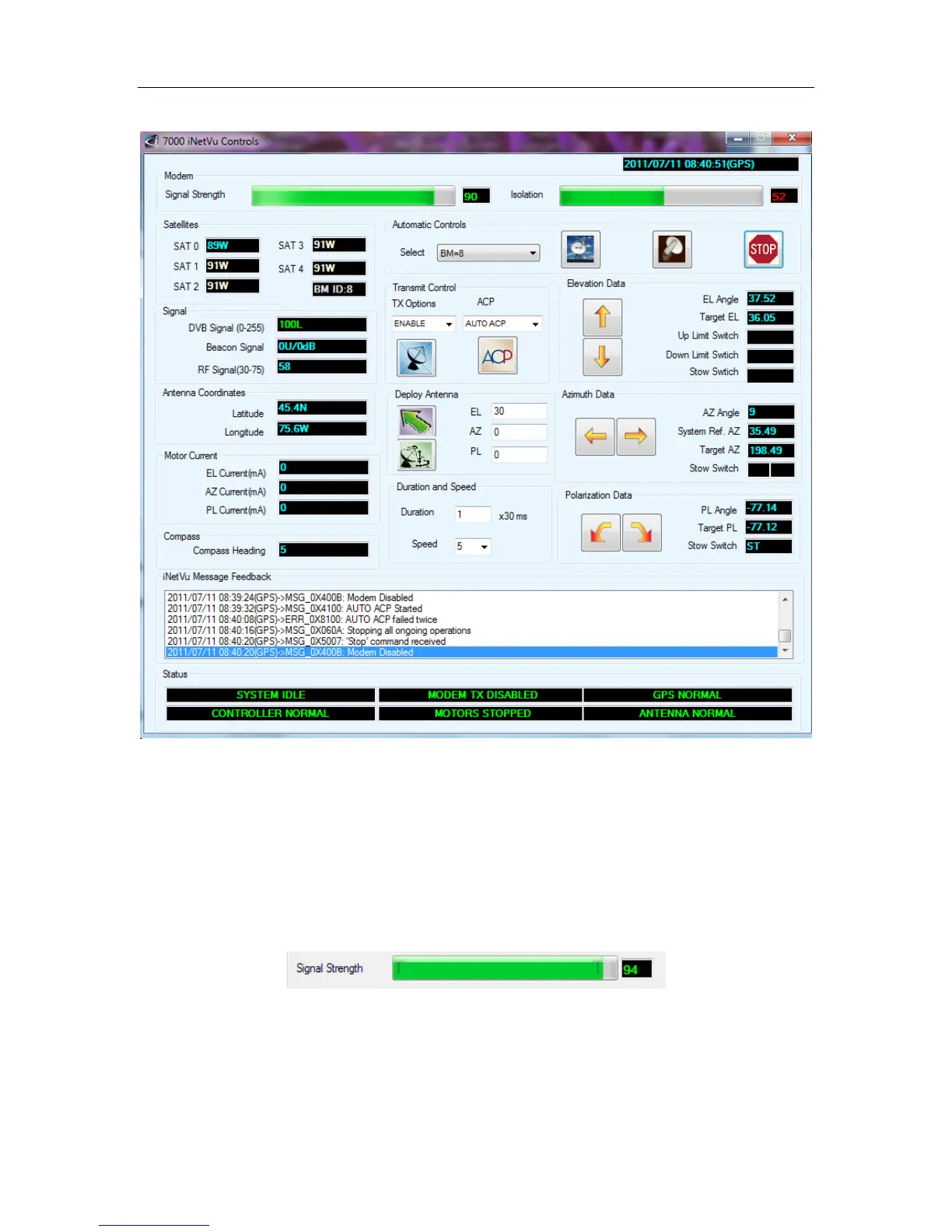This screenshot has height=1232, width=952.
Task: Click the polarization Stow Switch ST indicator
Action: tap(768, 547)
